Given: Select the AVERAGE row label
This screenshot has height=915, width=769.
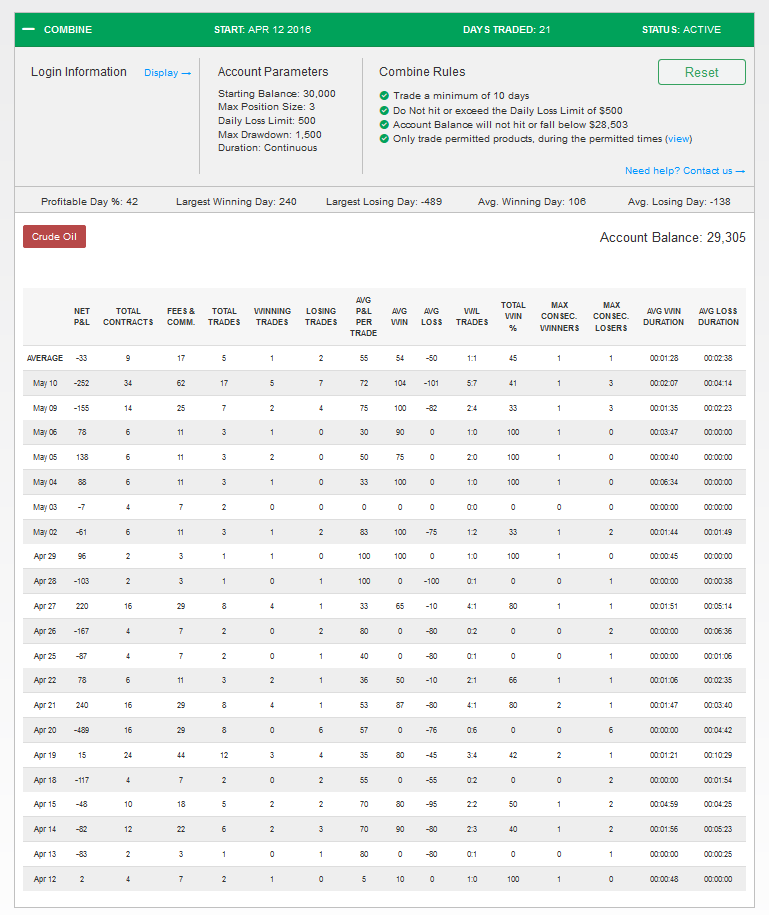Looking at the screenshot, I should (45, 358).
